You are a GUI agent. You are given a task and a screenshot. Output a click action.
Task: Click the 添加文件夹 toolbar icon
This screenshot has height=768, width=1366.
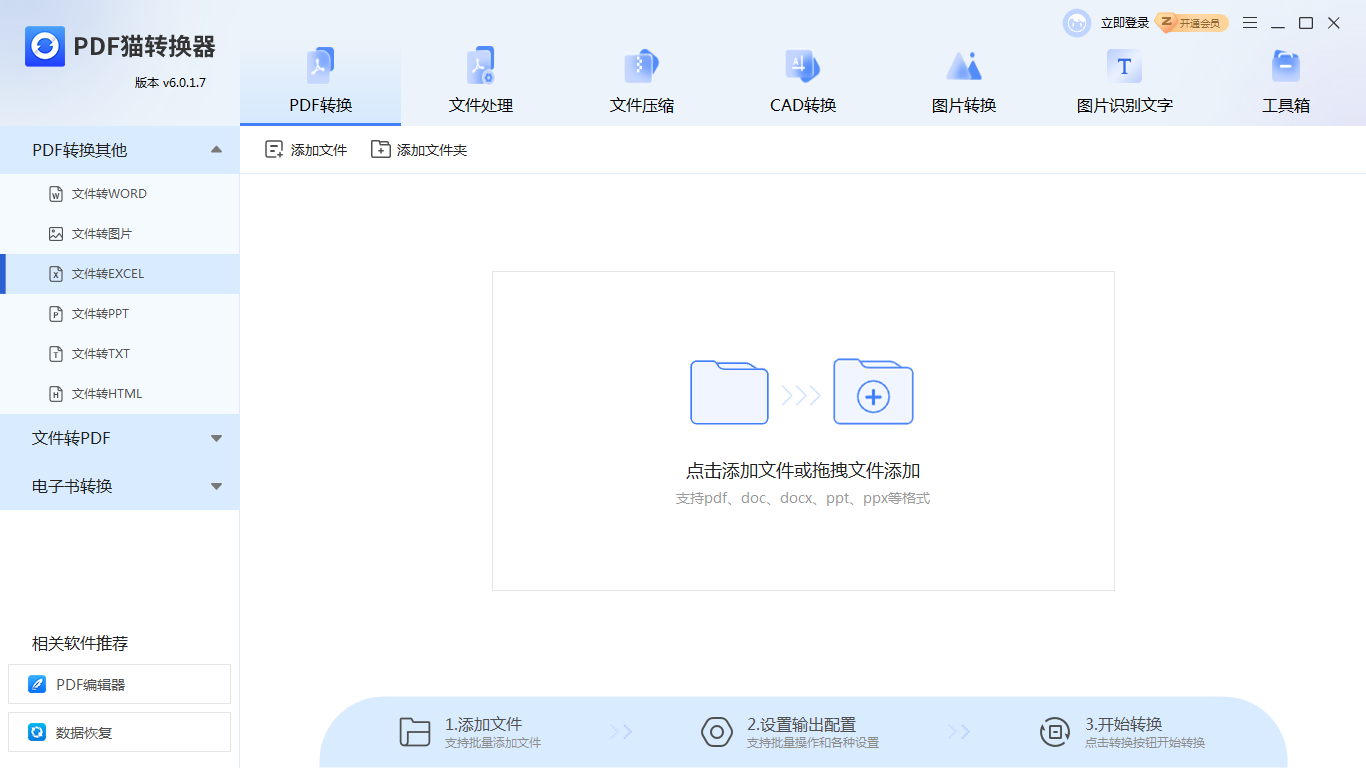coord(380,149)
